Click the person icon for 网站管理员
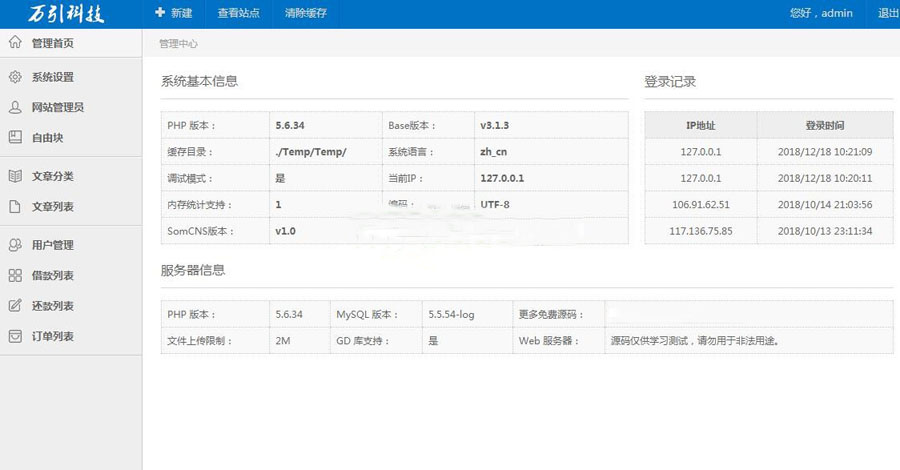 pyautogui.click(x=15, y=107)
